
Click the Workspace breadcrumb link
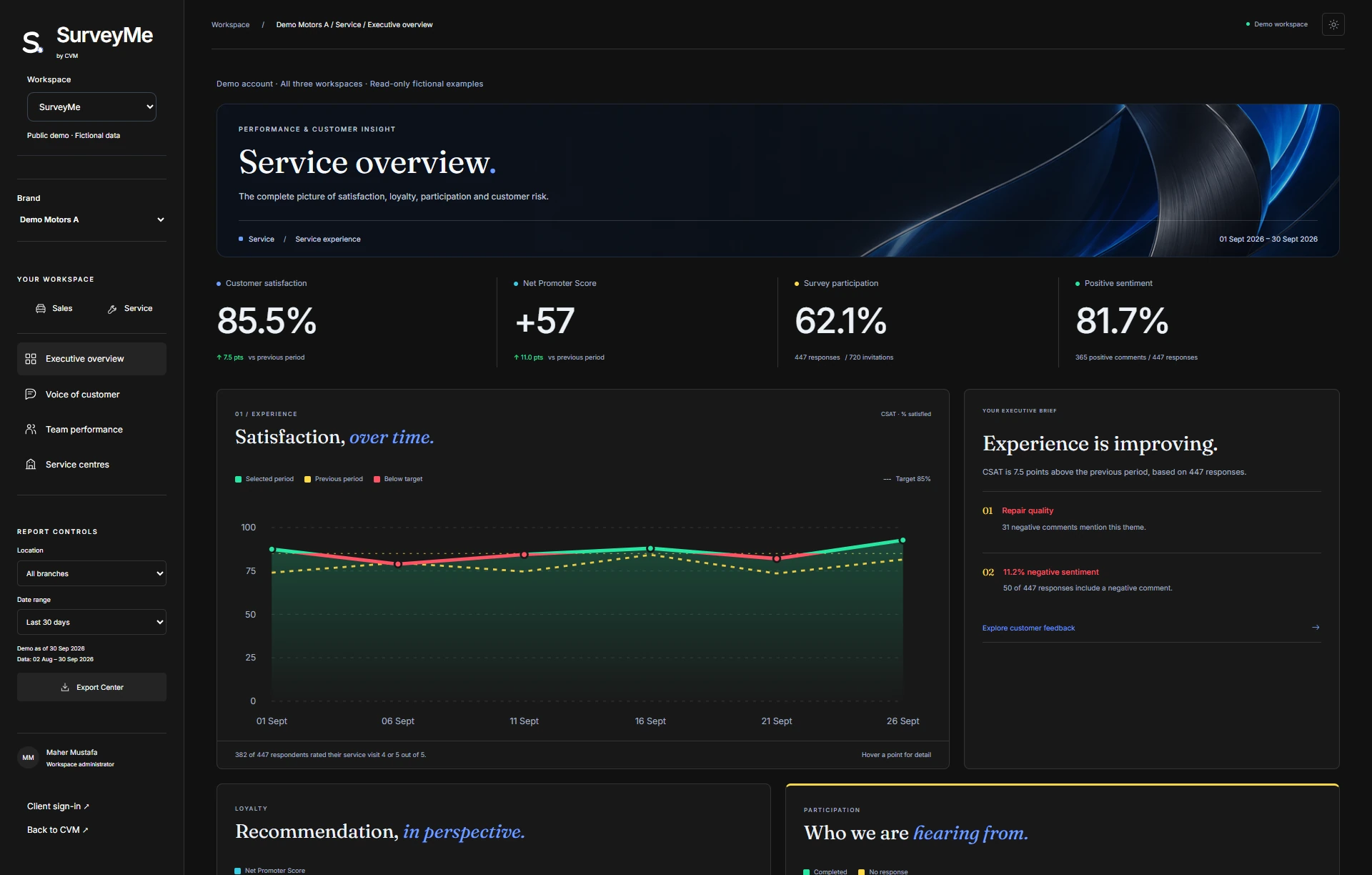point(230,24)
